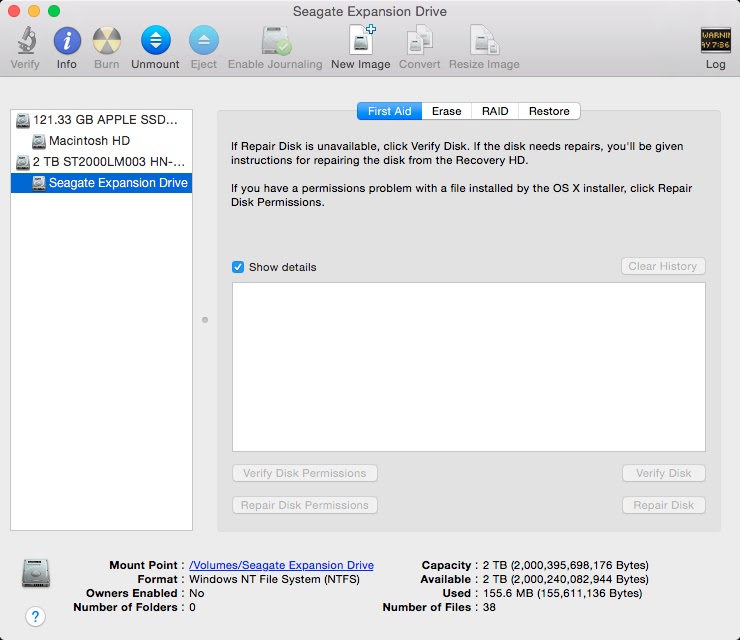The width and height of the screenshot is (740, 640).
Task: Click Verify Disk Permissions button
Action: 304,473
